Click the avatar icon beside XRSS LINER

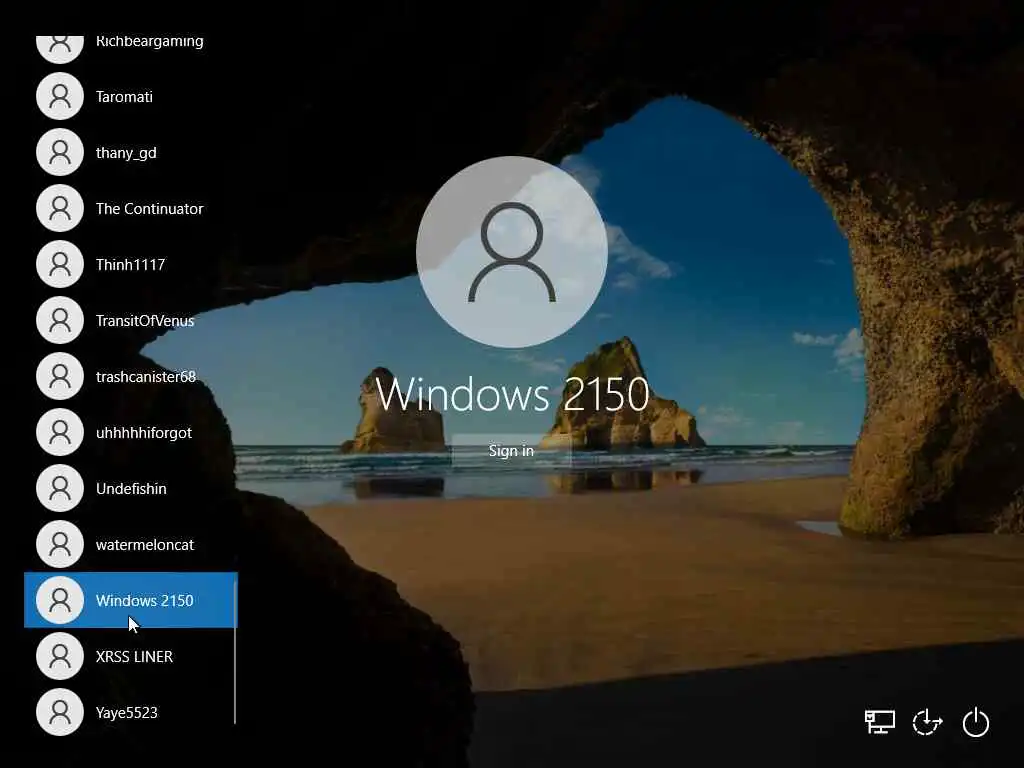click(59, 656)
